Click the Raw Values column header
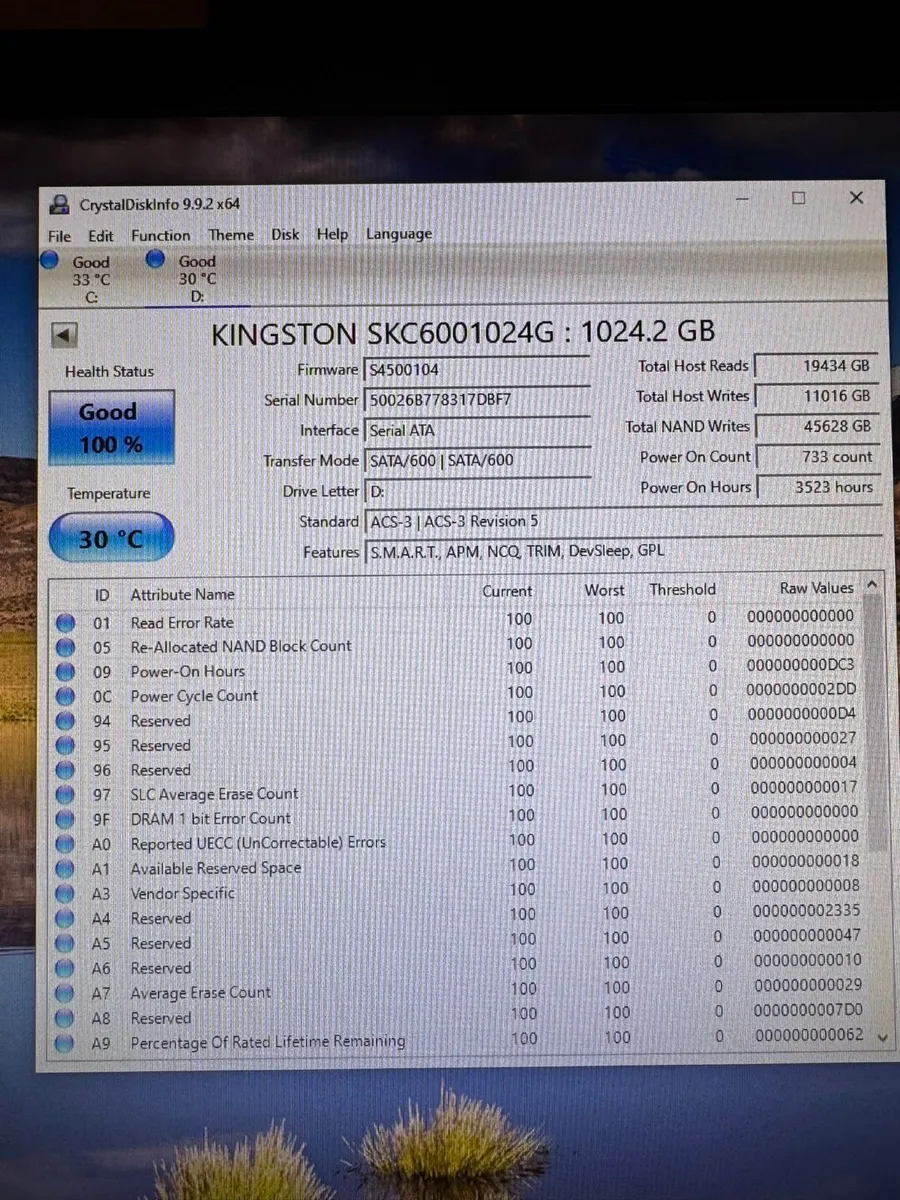 click(817, 588)
